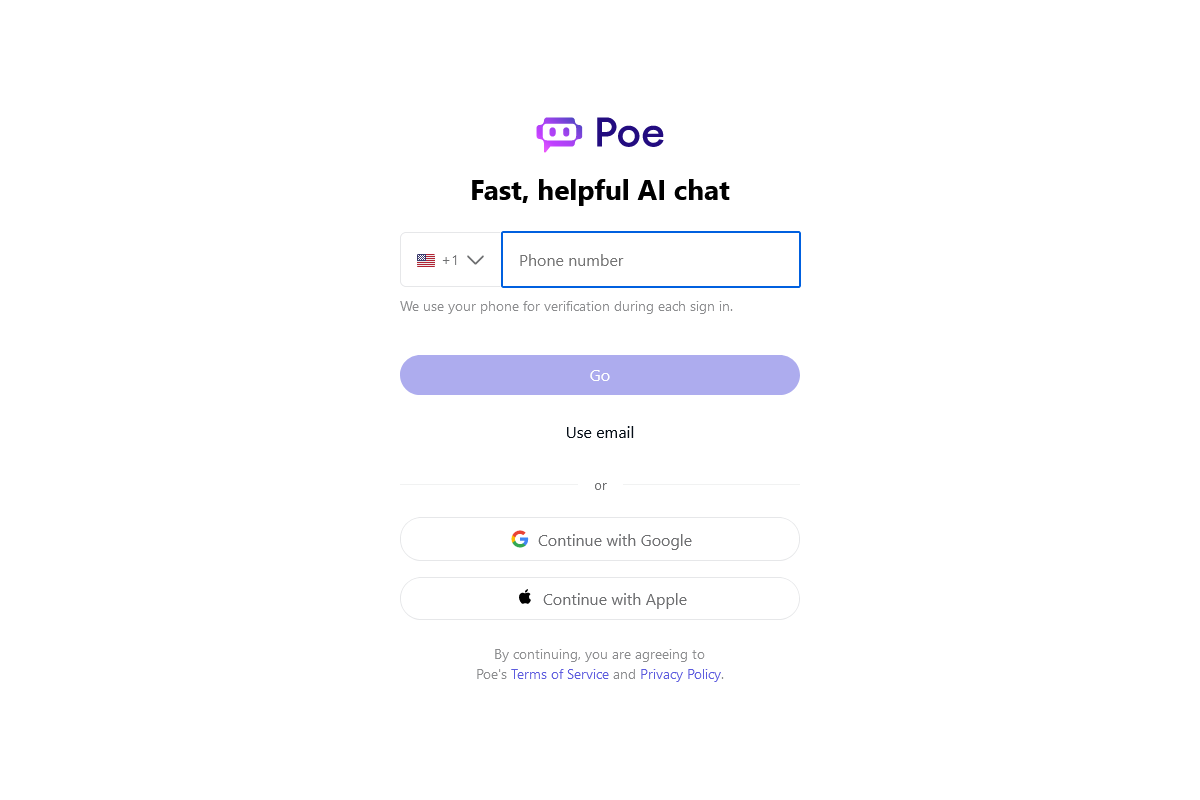Click "Continue with Google"
This screenshot has height=800, width=1200.
point(600,539)
